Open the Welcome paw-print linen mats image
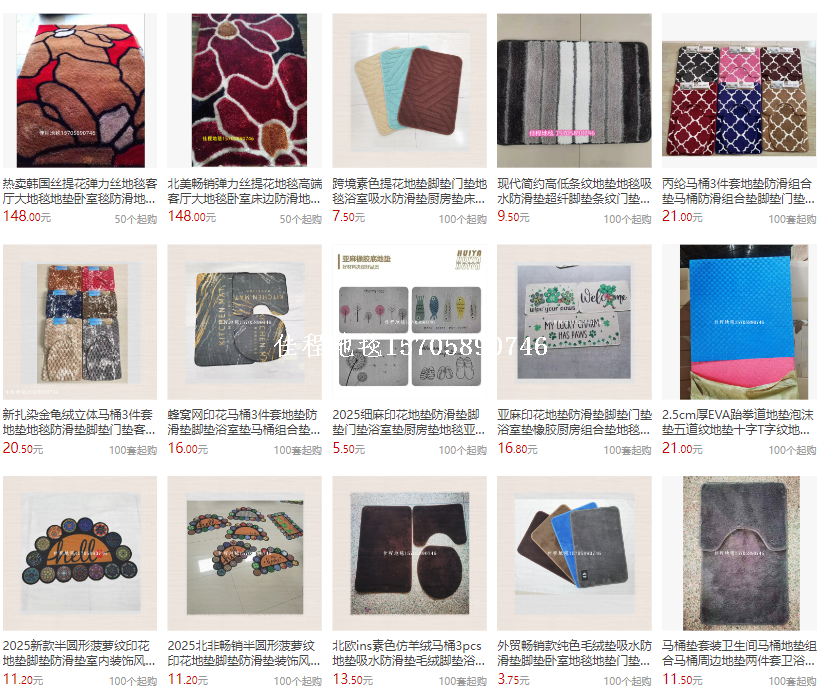822x691 pixels. 574,322
